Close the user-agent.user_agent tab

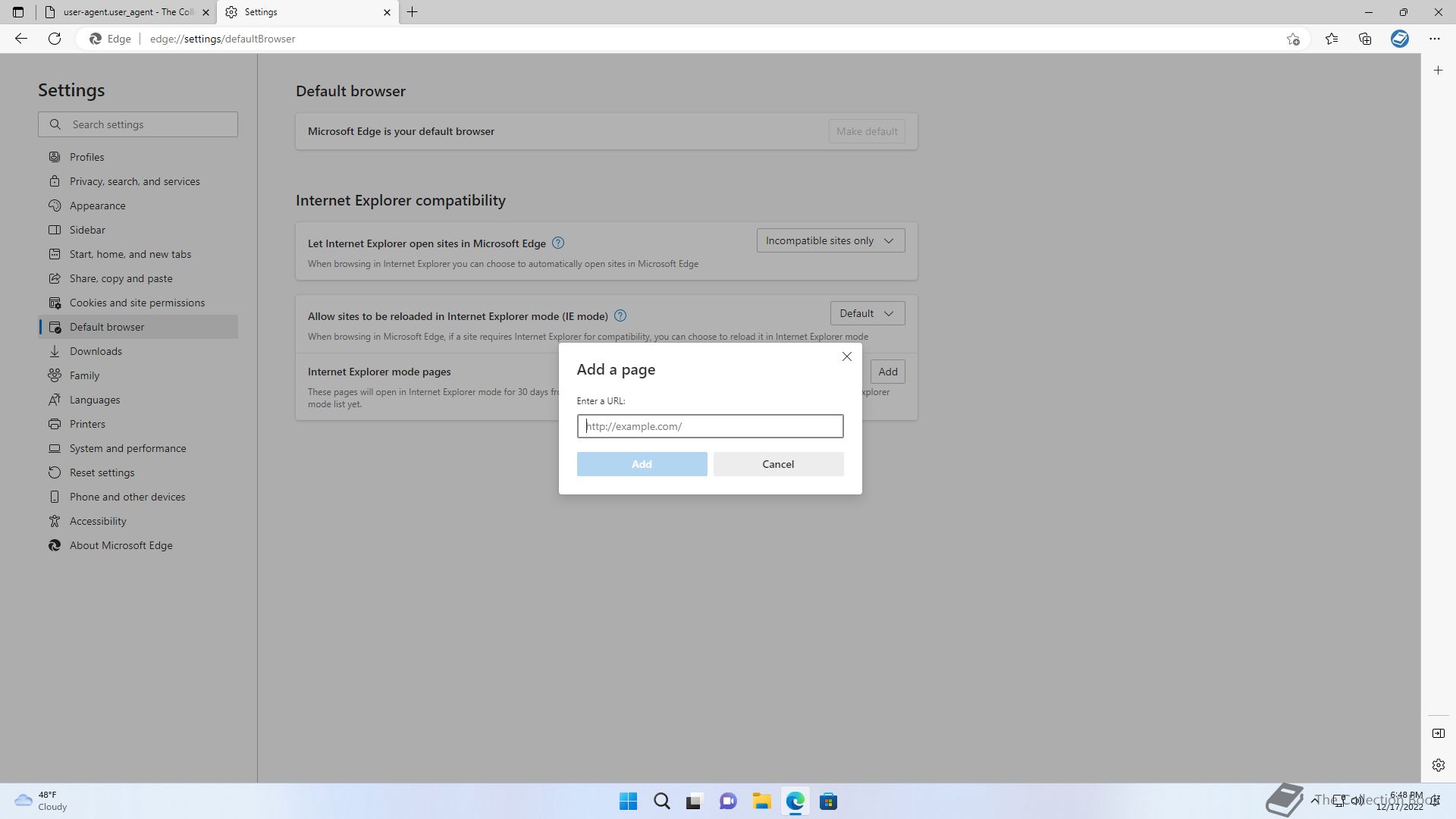point(206,12)
